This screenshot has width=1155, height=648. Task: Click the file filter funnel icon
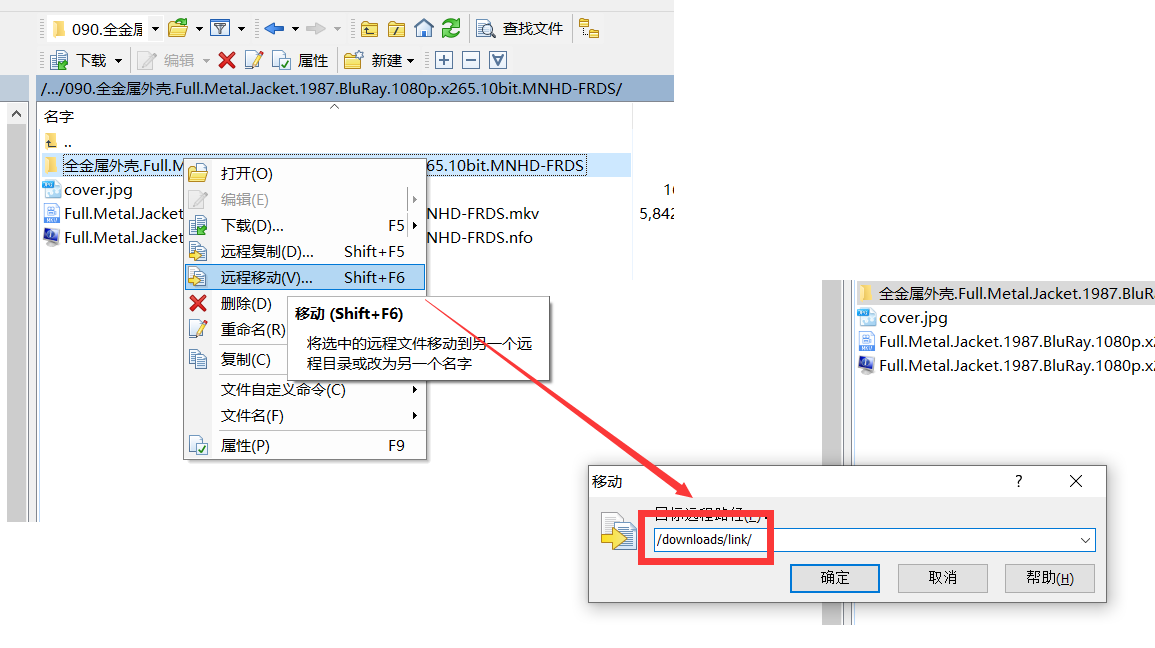click(220, 29)
